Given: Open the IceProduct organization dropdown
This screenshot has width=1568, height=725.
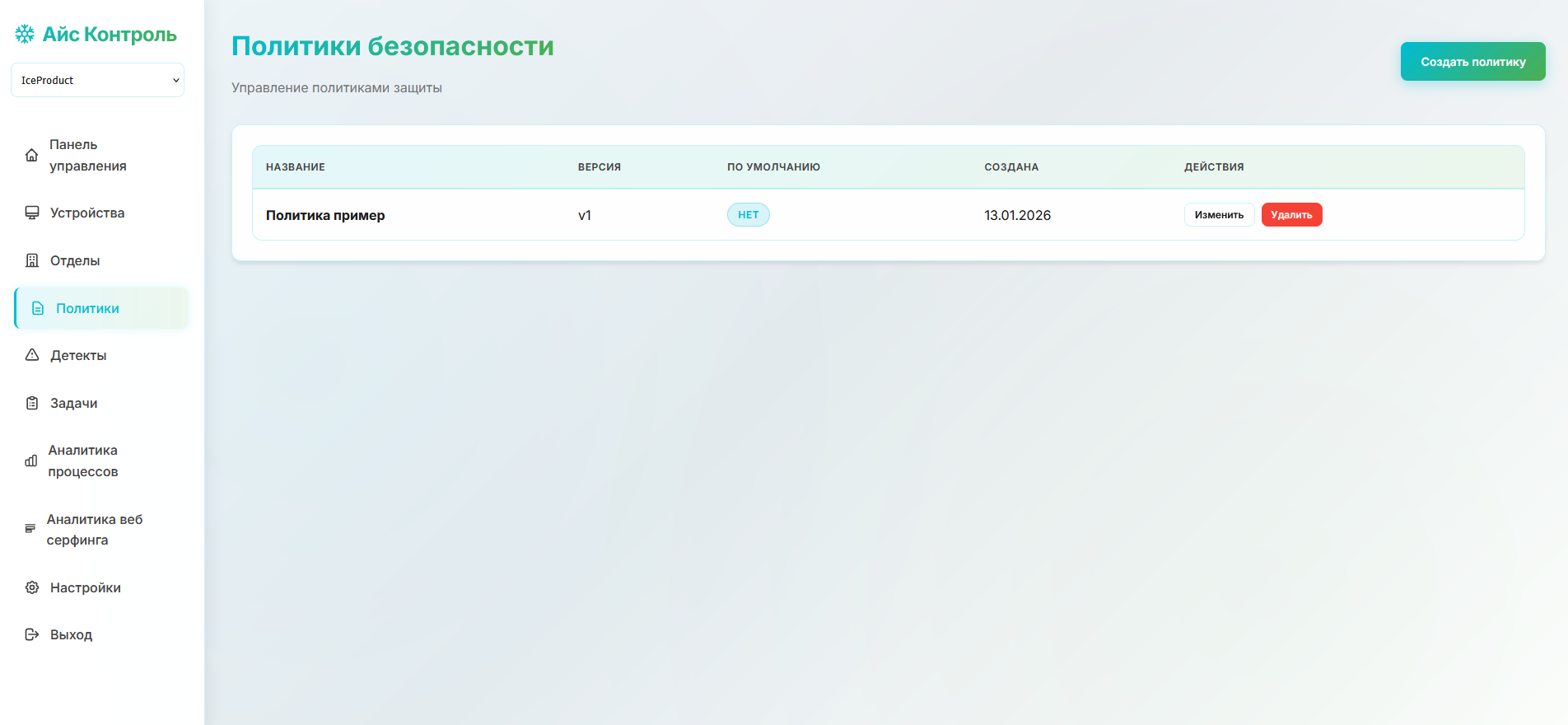Looking at the screenshot, I should coord(97,80).
